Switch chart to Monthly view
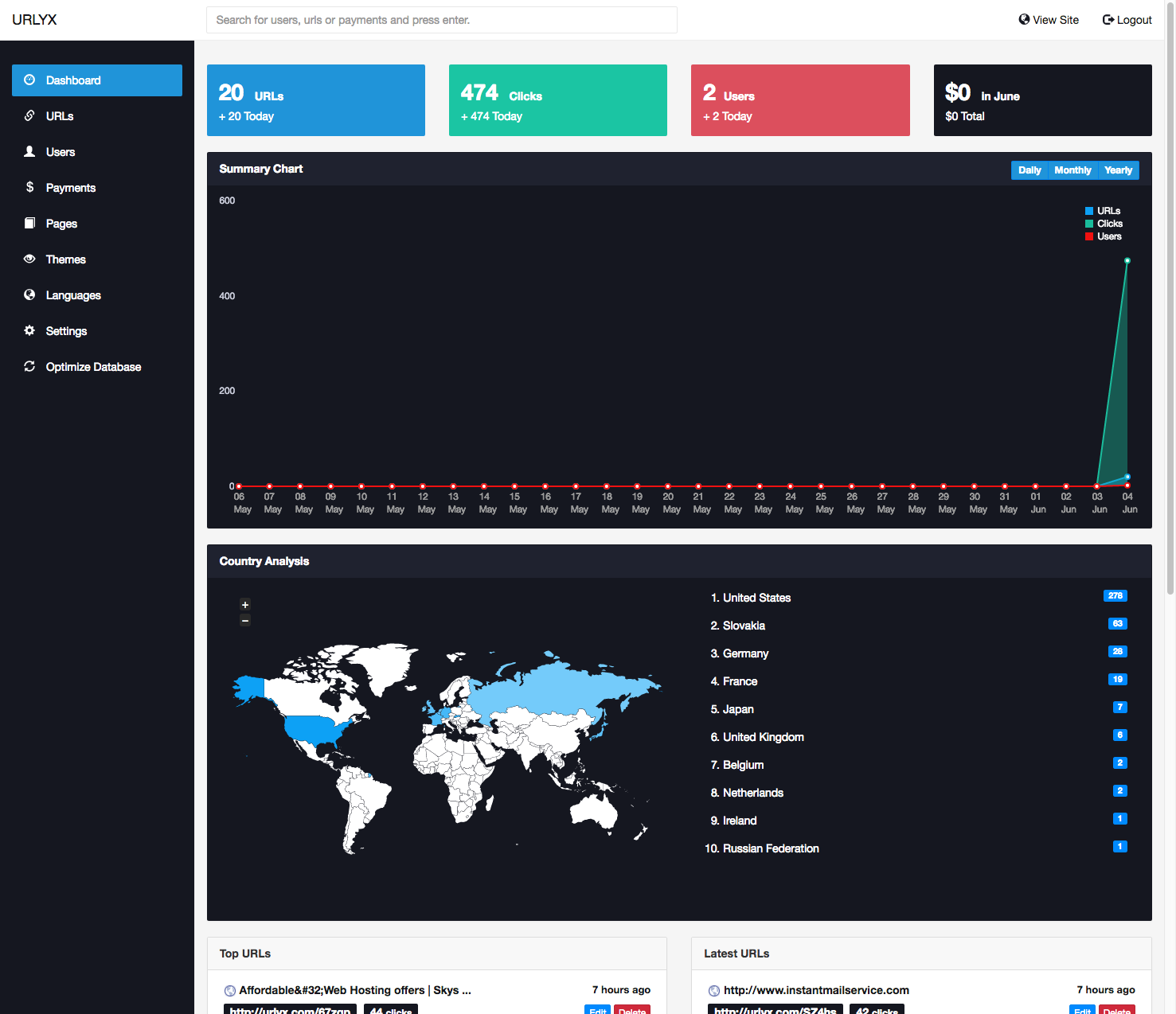Viewport: 1176px width, 1014px height. click(1072, 170)
